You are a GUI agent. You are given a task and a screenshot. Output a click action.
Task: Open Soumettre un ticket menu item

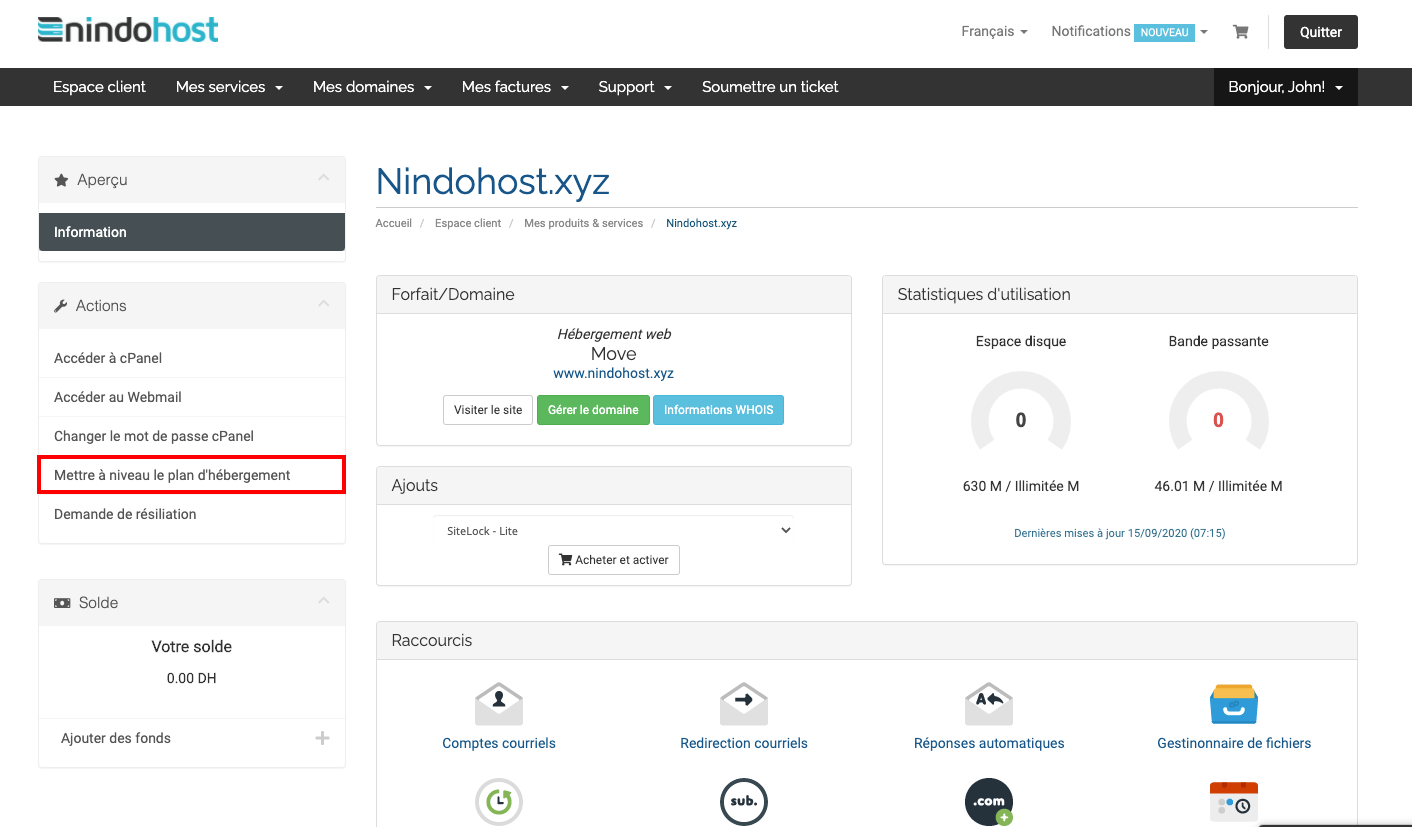pyautogui.click(x=770, y=87)
